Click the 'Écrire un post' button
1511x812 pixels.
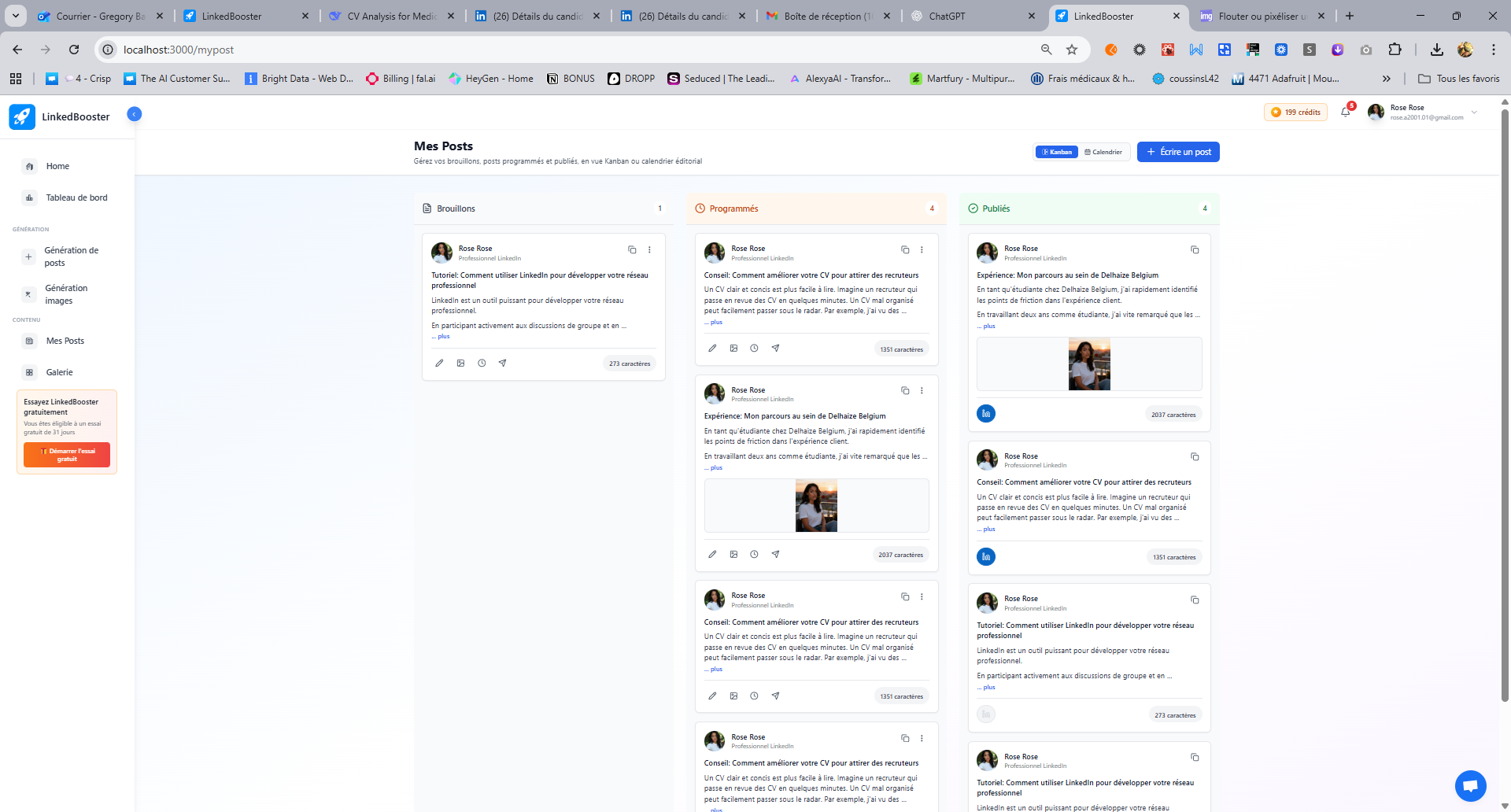(x=1178, y=152)
